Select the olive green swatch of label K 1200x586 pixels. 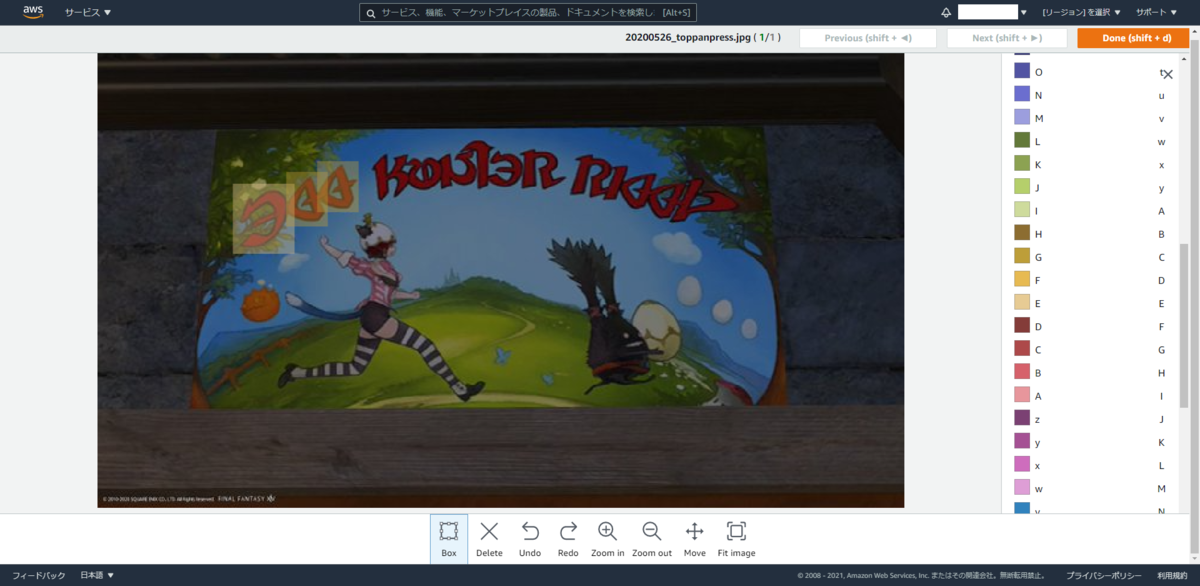(x=1022, y=163)
